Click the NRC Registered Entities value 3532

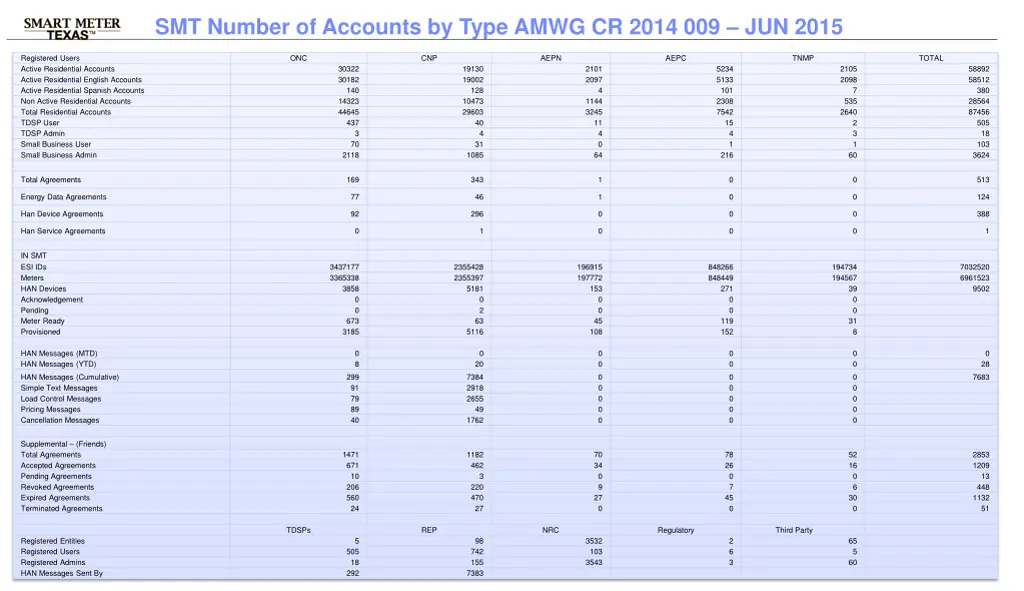point(593,541)
